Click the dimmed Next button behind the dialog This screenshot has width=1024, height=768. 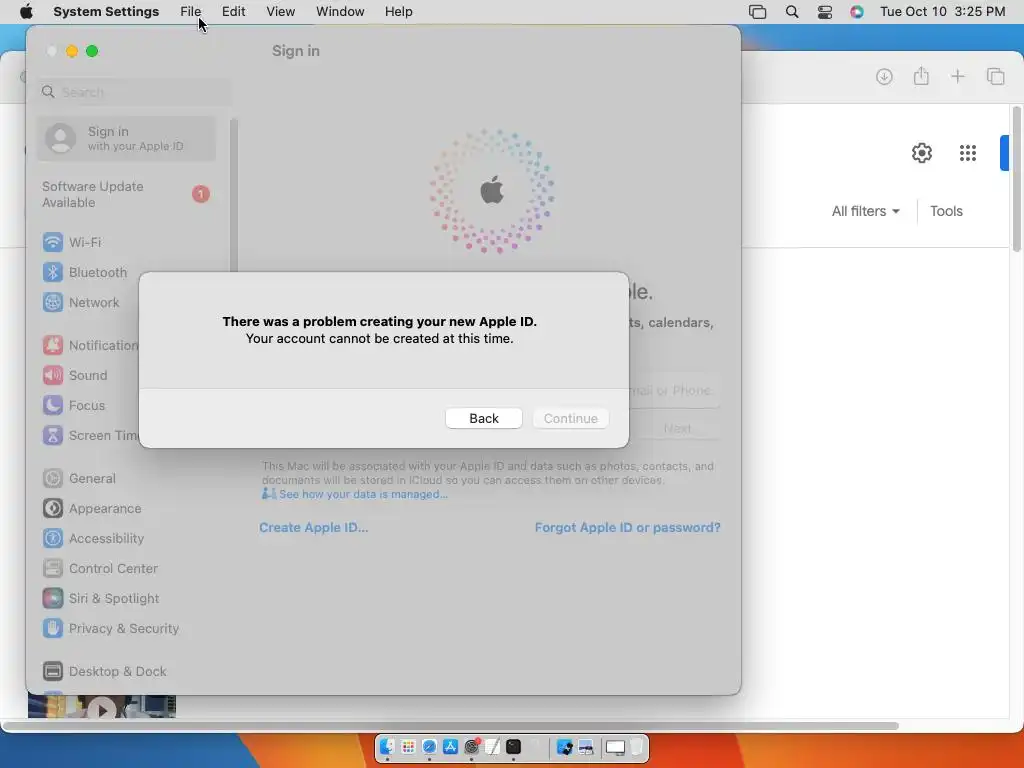click(x=677, y=428)
